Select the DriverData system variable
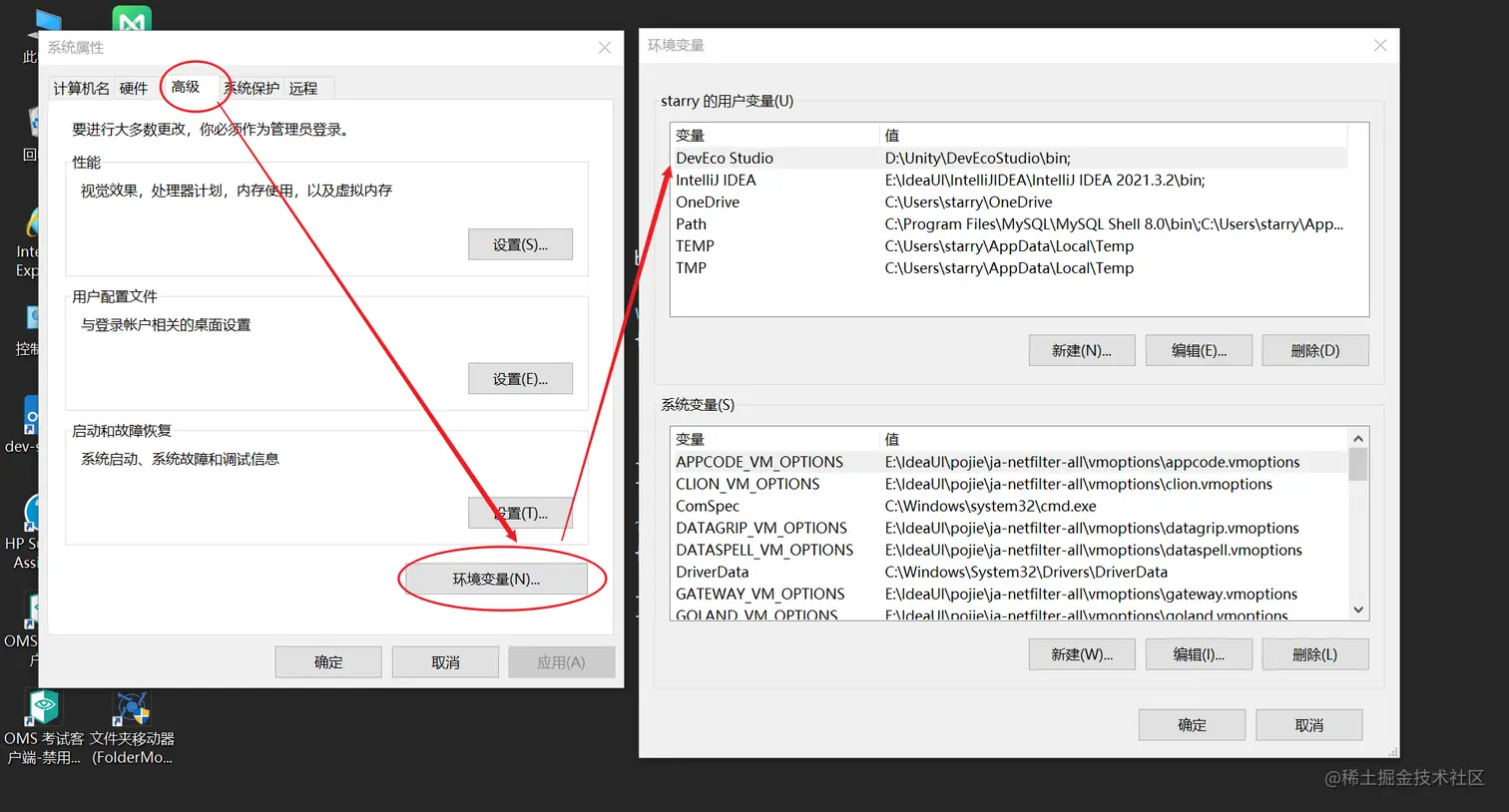This screenshot has width=1509, height=812. coord(1009,572)
